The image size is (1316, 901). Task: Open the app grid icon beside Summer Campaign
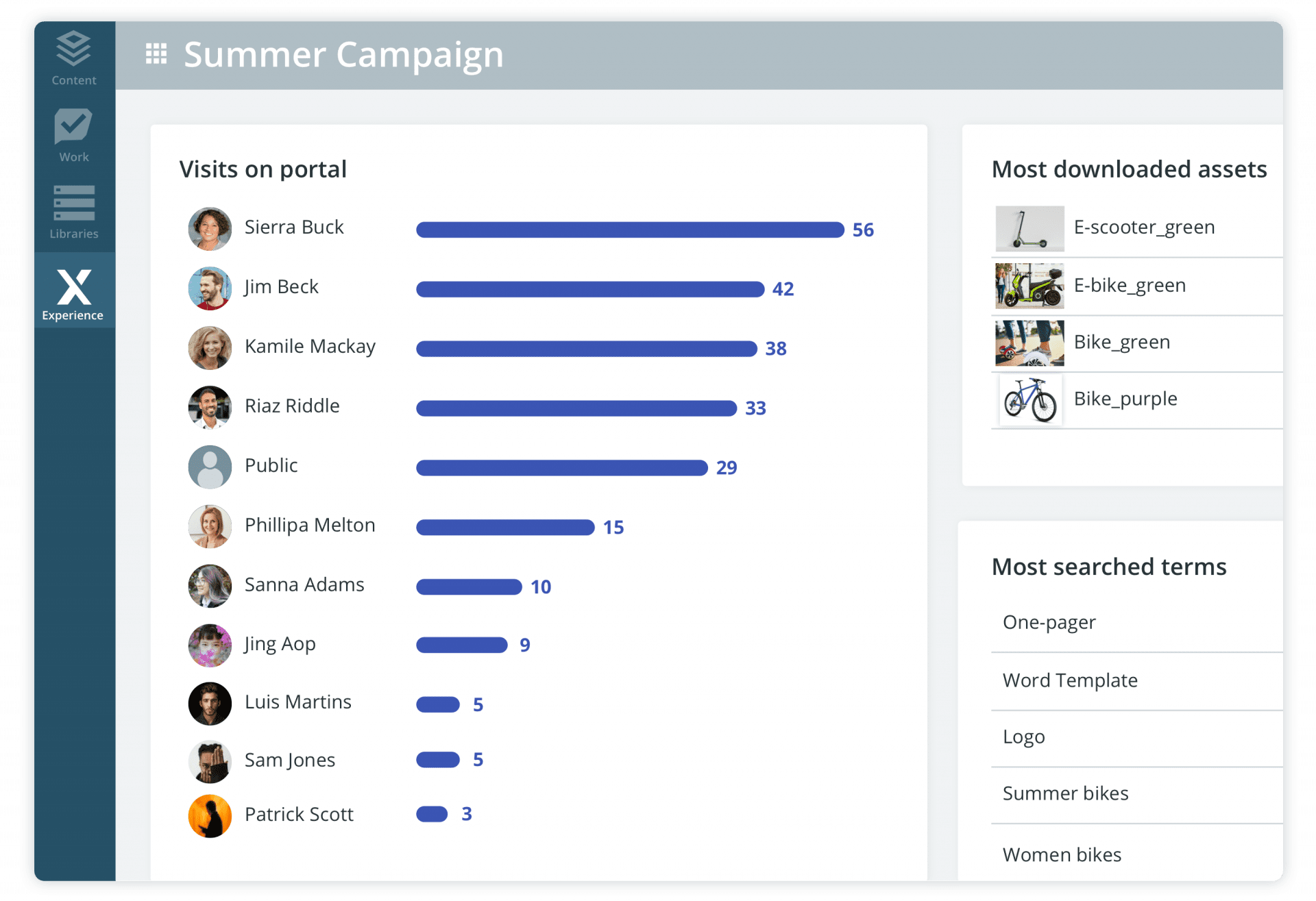pos(156,53)
